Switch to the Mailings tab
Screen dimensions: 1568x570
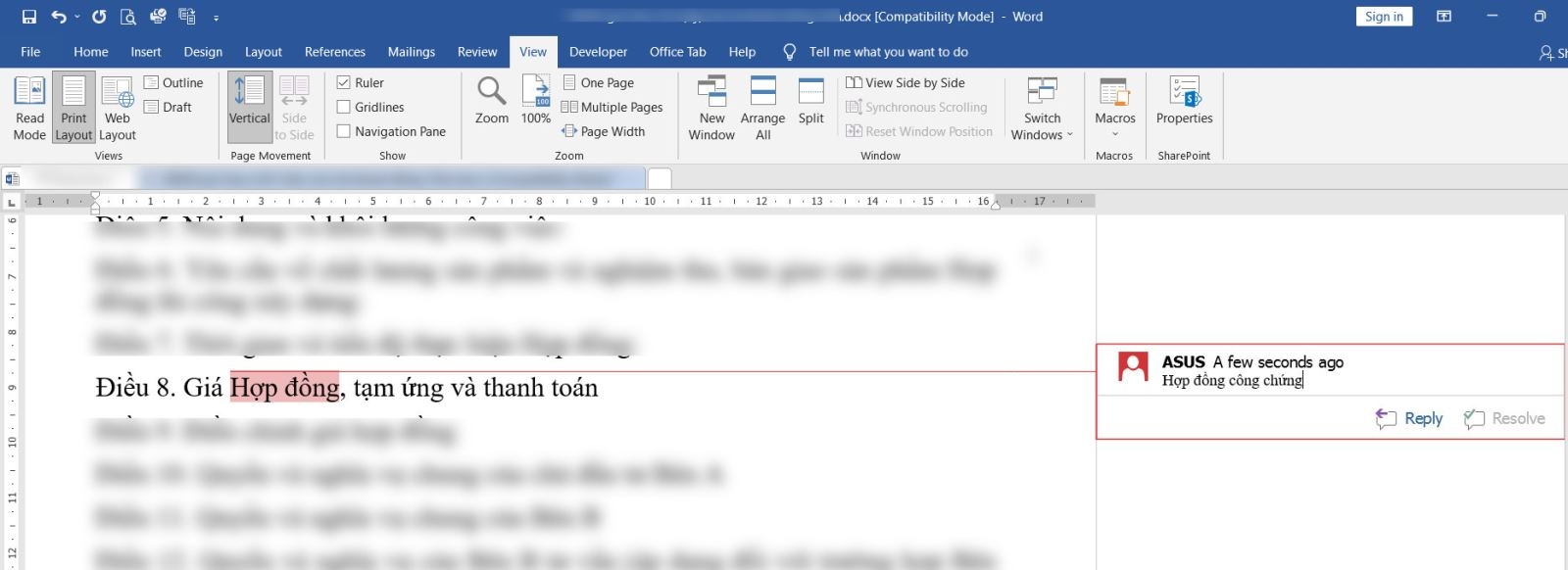412,52
